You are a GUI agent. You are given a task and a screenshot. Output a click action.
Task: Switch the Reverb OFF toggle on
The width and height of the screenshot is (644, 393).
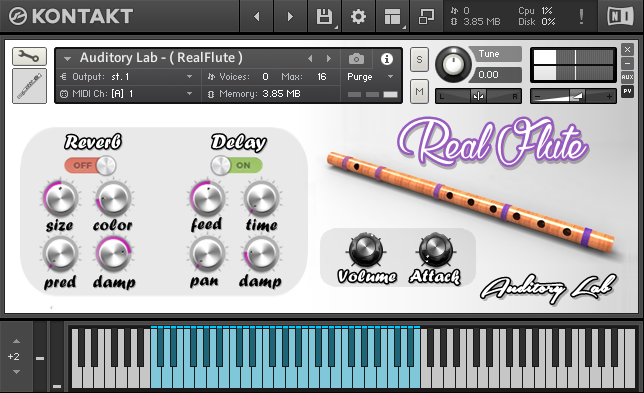coord(90,165)
